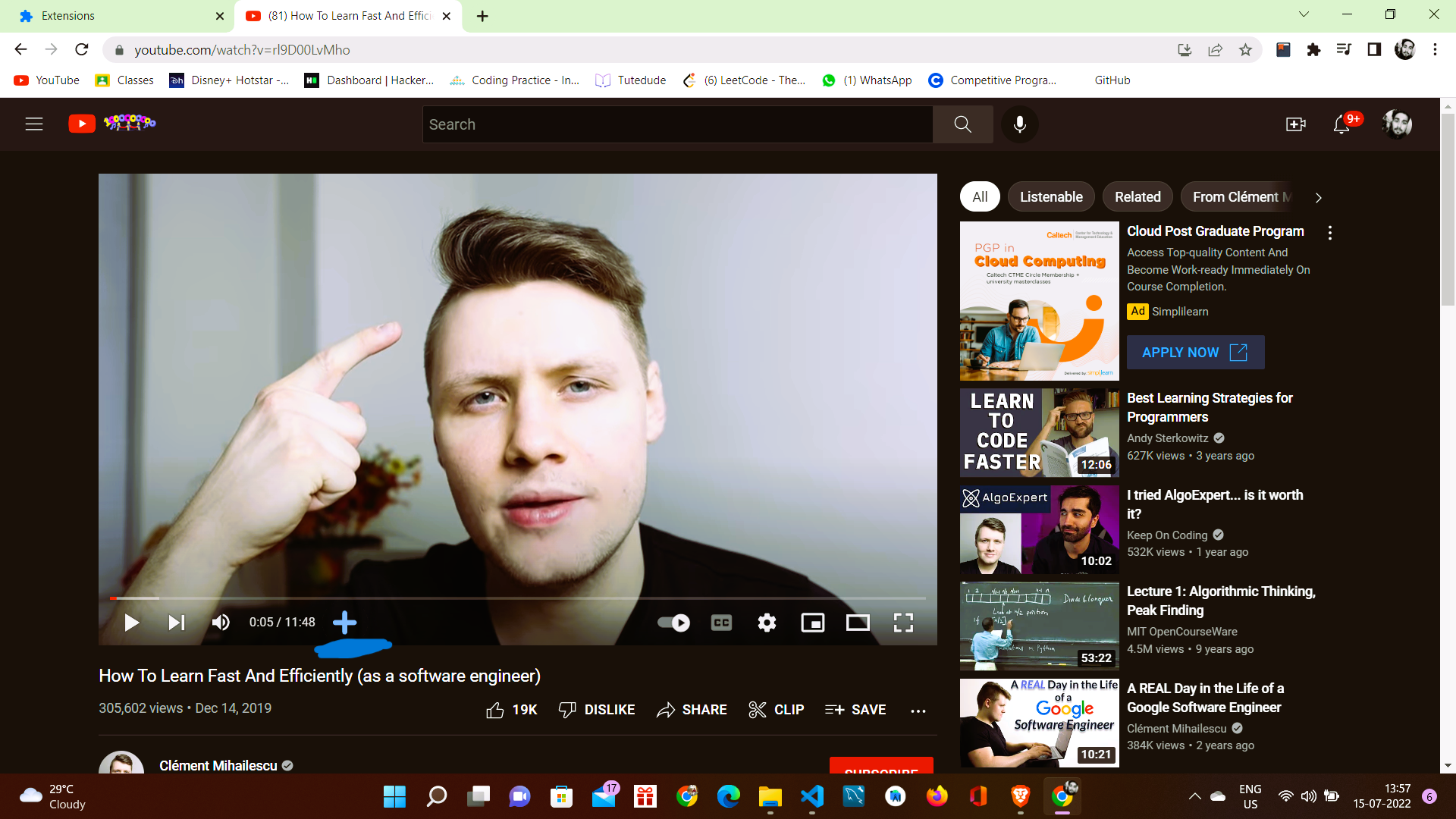1456x819 pixels.
Task: Open the tab search dropdown arrow
Action: pos(1304,14)
